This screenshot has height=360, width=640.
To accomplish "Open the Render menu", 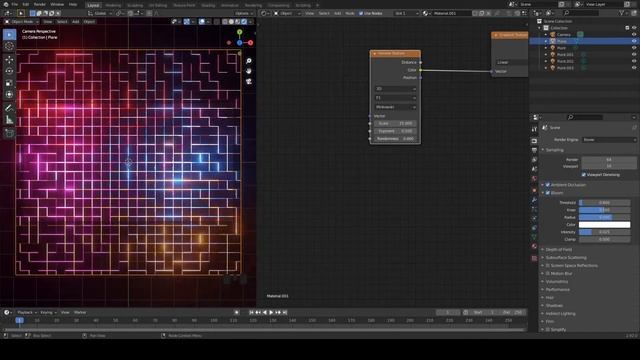I will point(40,4).
